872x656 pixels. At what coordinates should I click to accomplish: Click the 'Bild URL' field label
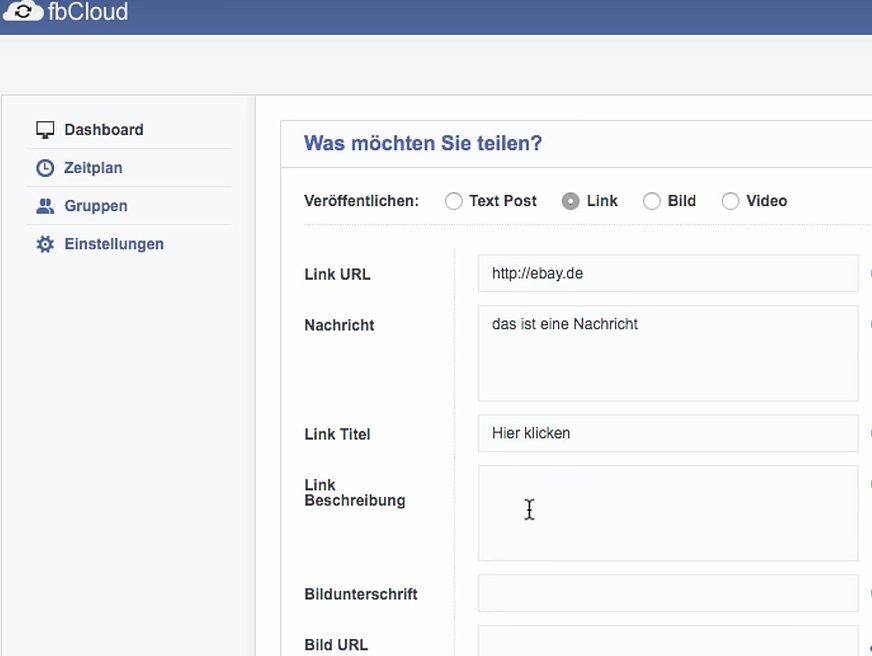click(x=336, y=645)
